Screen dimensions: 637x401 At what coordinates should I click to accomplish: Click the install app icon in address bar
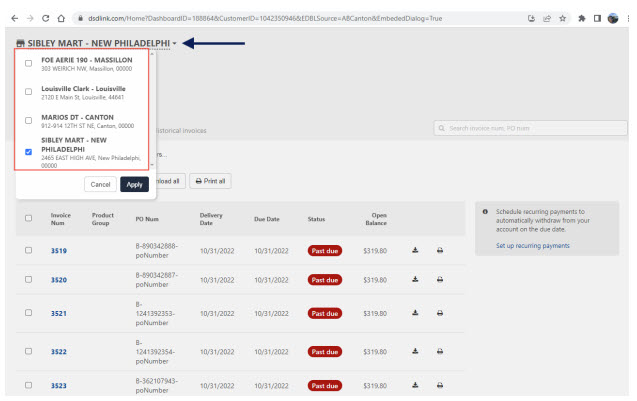(x=531, y=18)
